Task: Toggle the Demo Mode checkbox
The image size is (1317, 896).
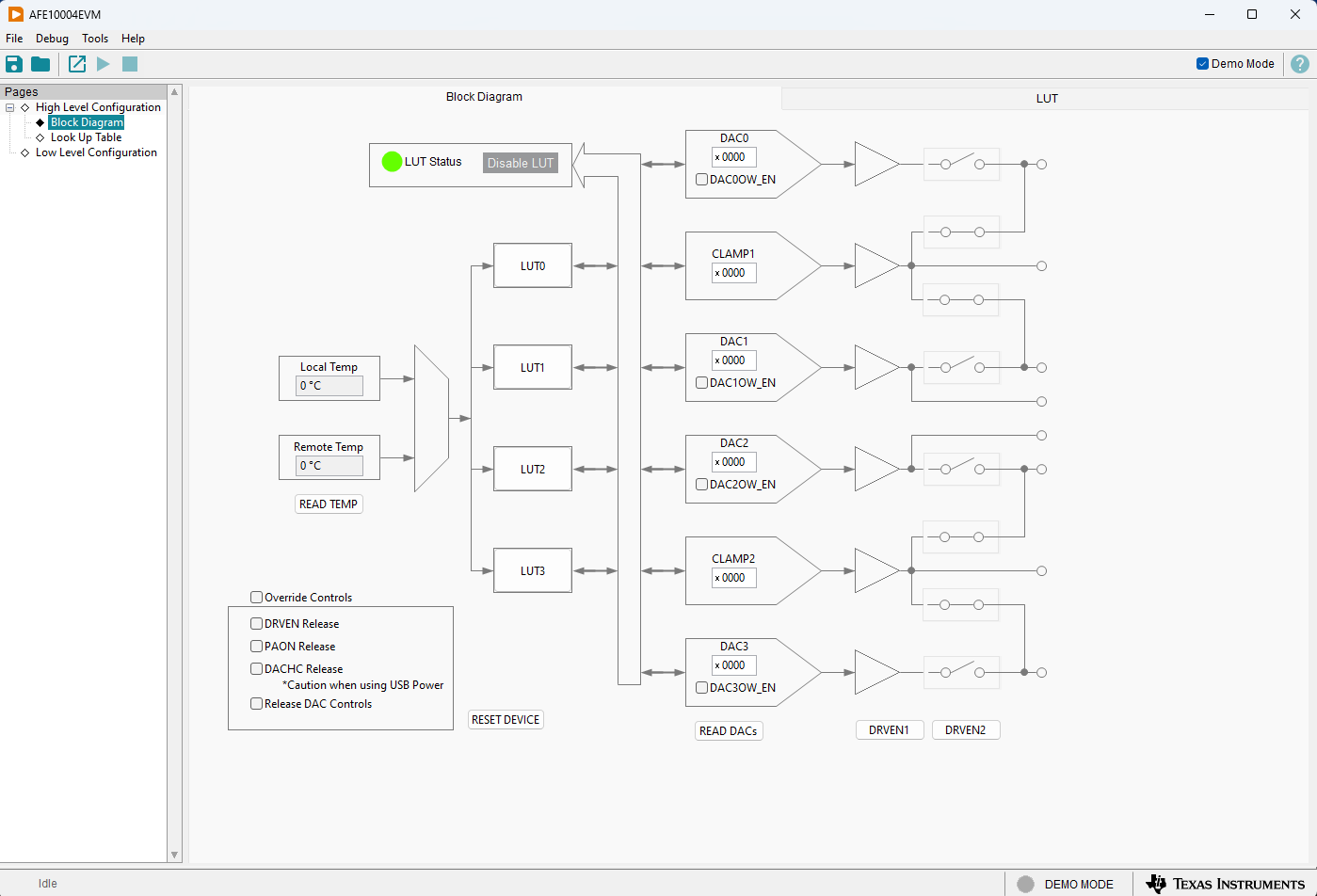Action: click(x=1202, y=64)
